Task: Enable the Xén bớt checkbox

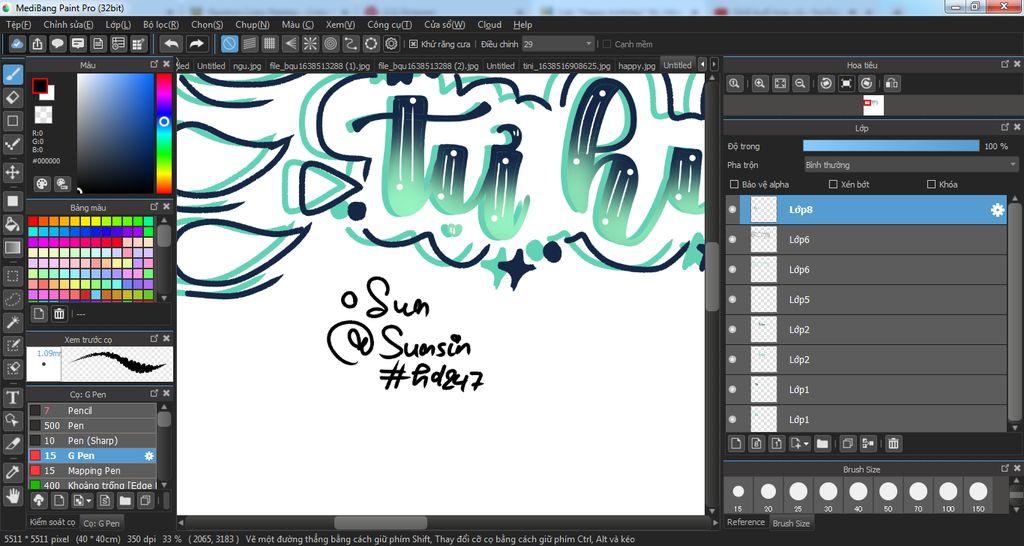Action: point(833,184)
